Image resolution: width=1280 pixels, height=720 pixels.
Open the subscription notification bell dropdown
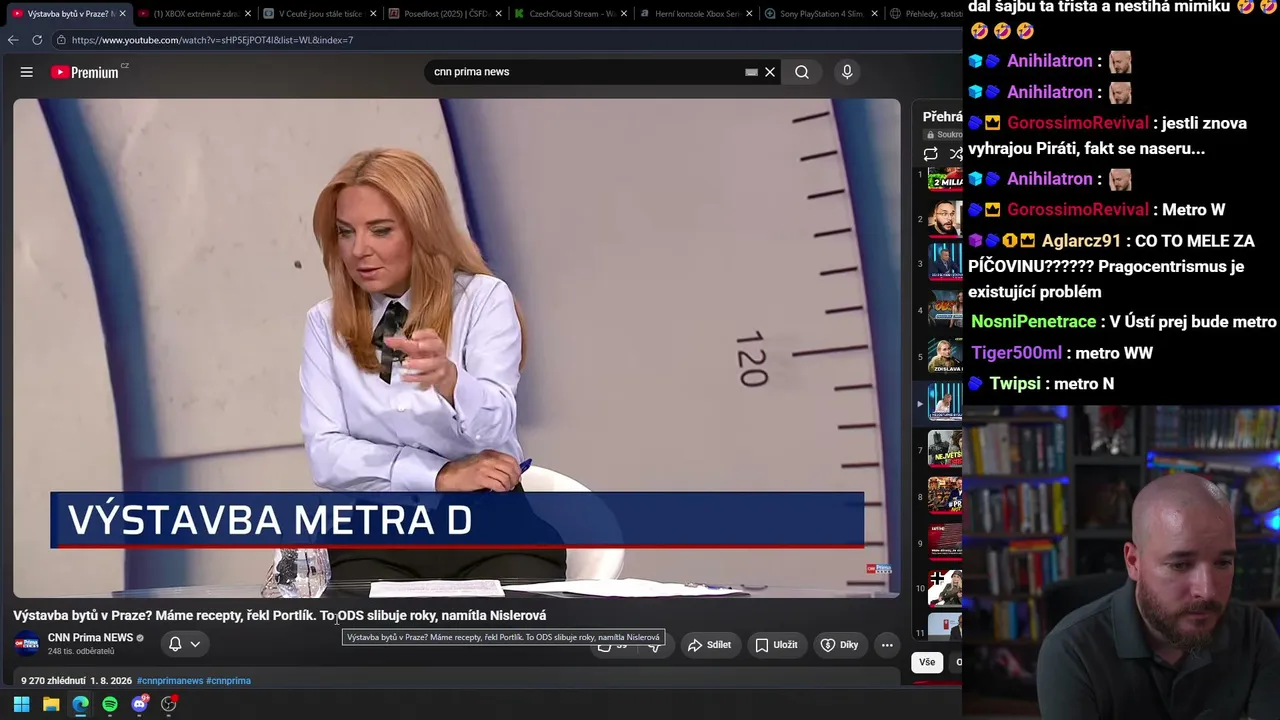point(185,644)
